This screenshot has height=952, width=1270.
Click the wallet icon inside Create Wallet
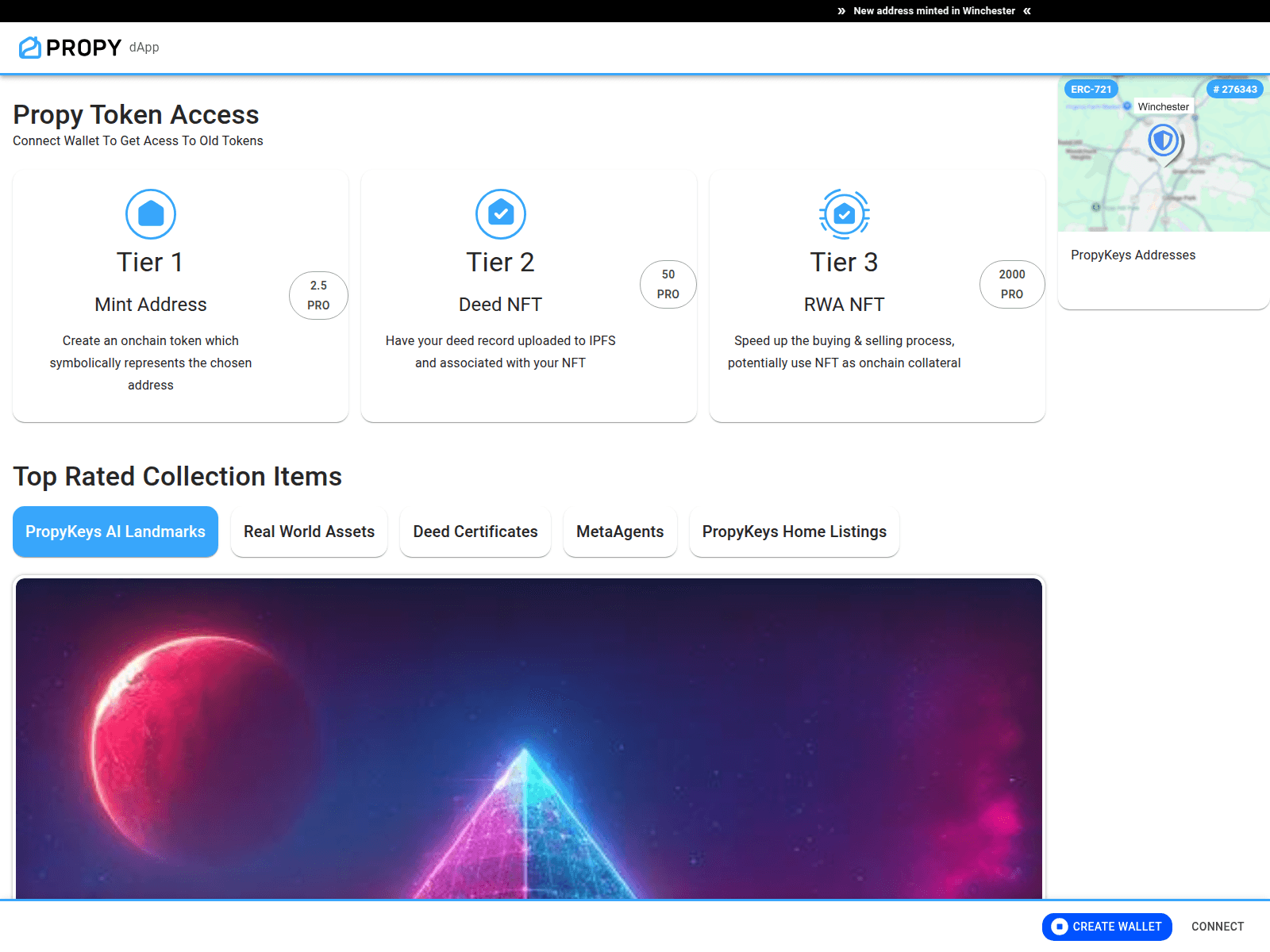[1060, 927]
